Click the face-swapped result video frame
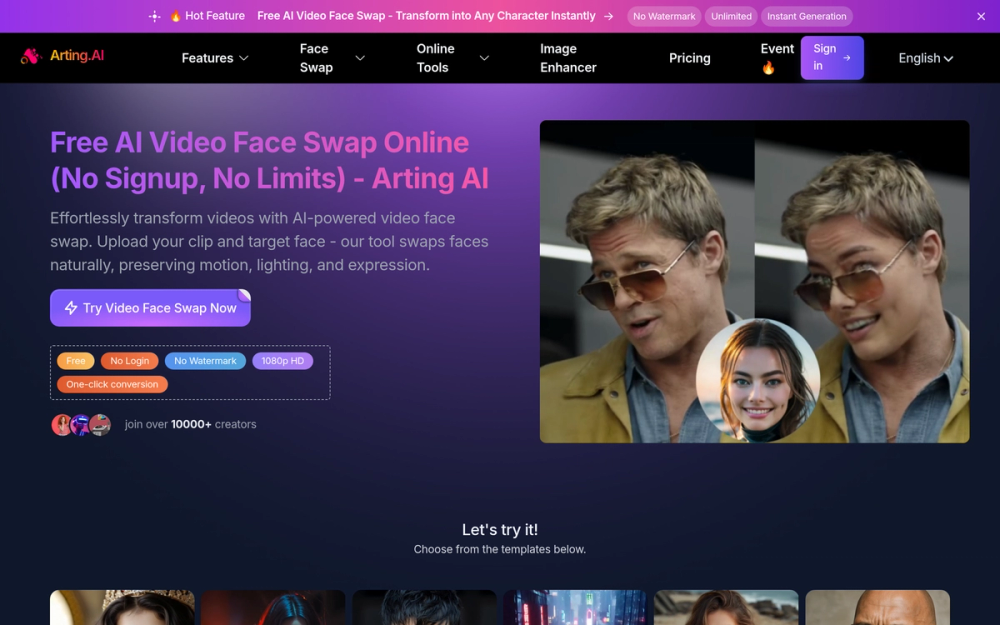This screenshot has height=625, width=1000. pyautogui.click(x=862, y=281)
